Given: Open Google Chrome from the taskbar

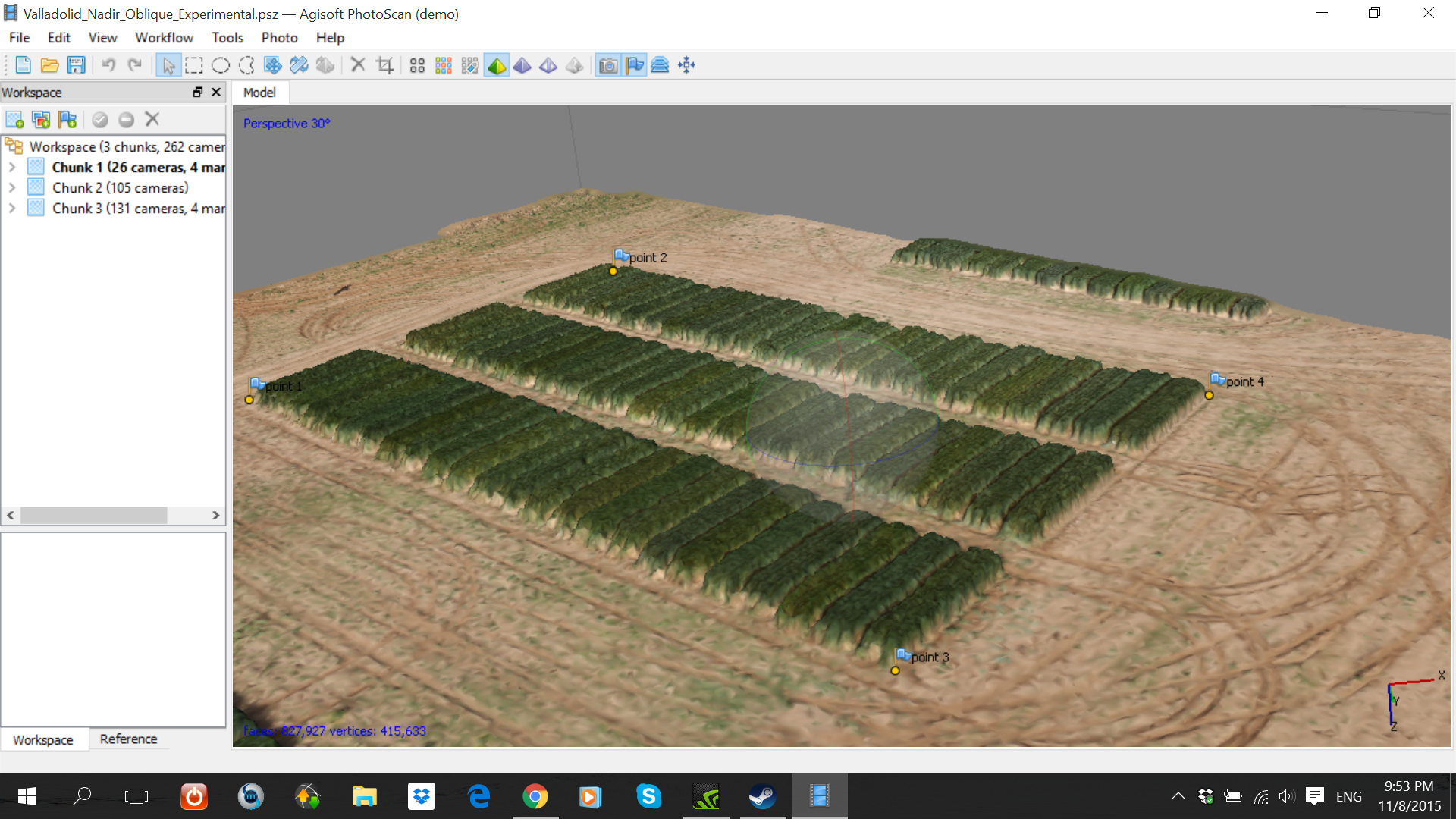Looking at the screenshot, I should [x=535, y=796].
